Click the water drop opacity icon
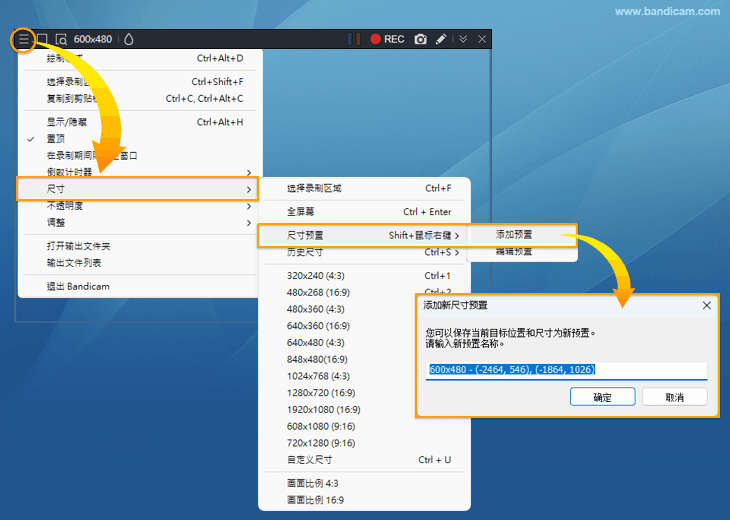The width and height of the screenshot is (730, 520). (129, 39)
